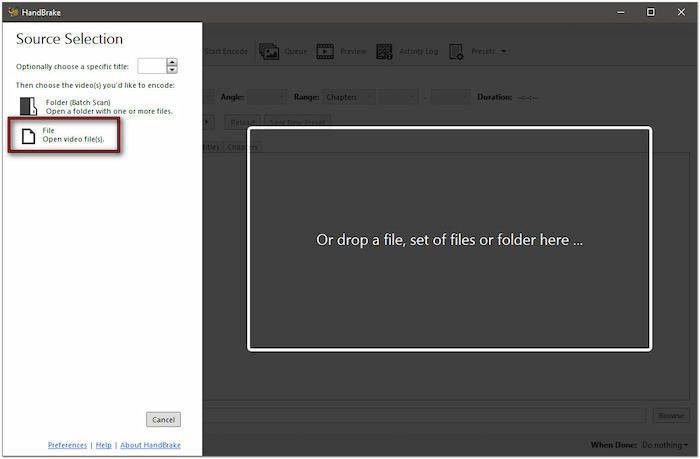Screen dimensions: 700x459
Task: Open the Queue toolbar label
Action: (296, 51)
